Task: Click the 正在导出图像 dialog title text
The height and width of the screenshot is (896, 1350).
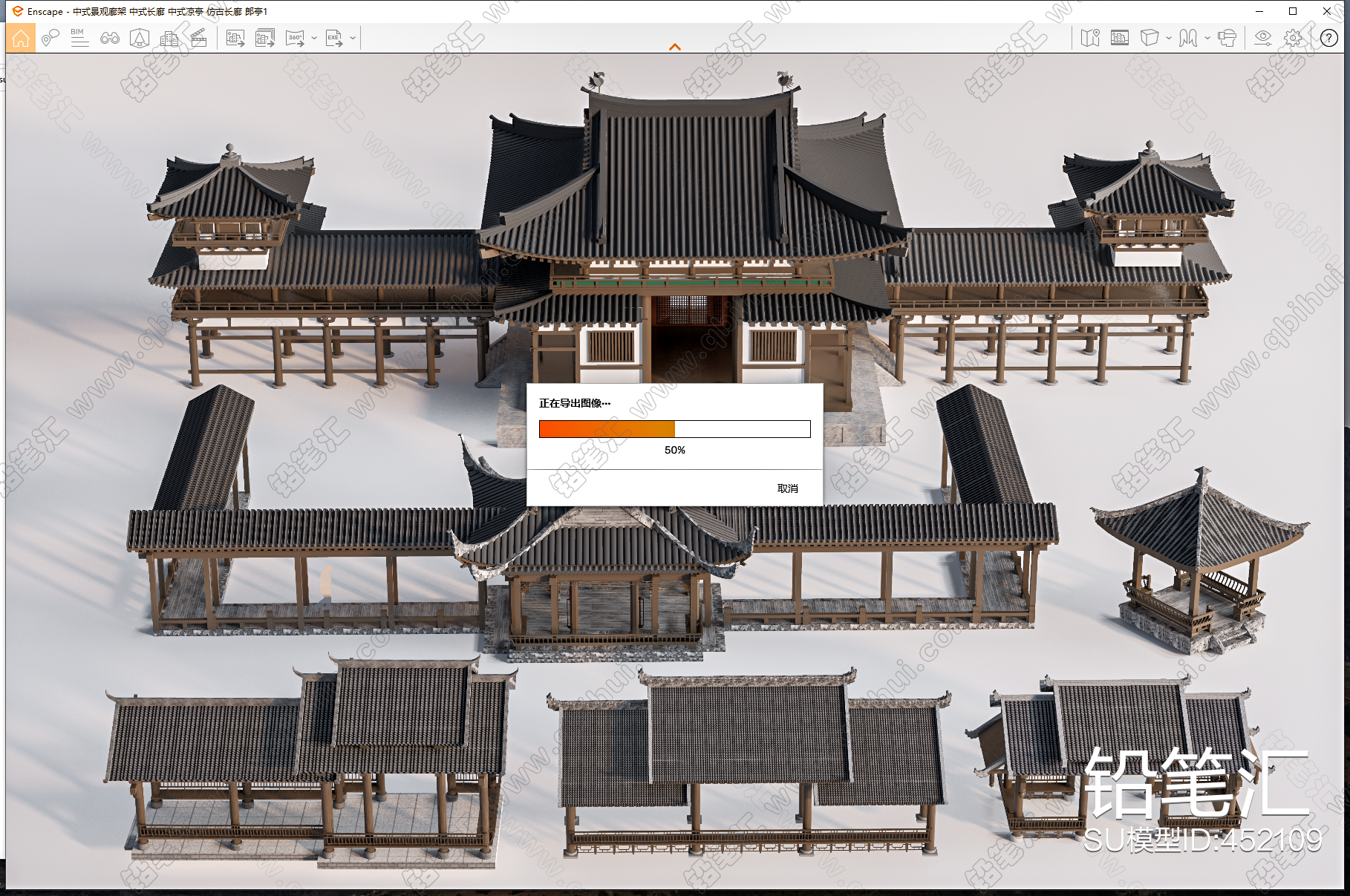Action: 575,403
